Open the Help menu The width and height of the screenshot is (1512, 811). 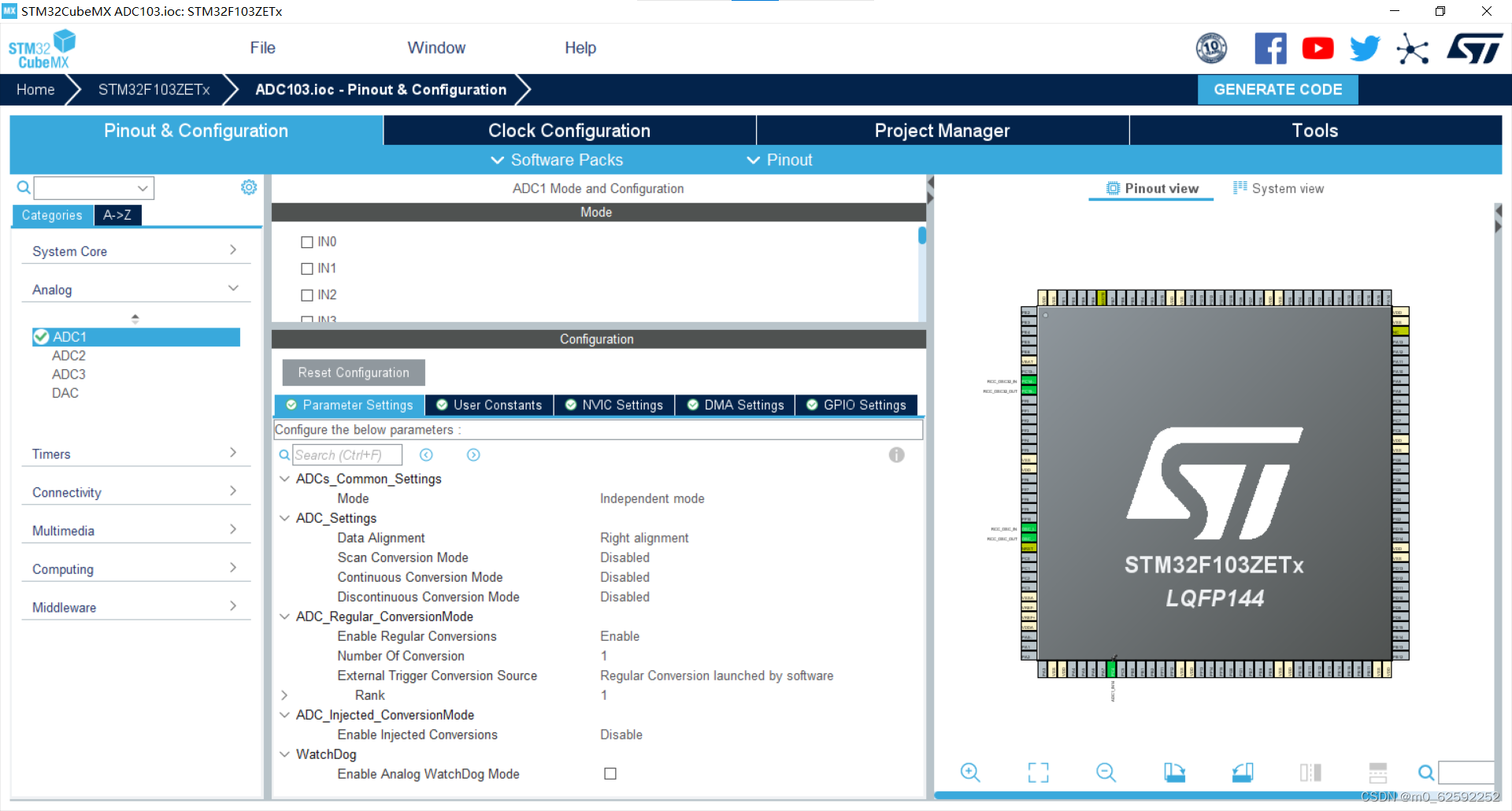pyautogui.click(x=580, y=48)
